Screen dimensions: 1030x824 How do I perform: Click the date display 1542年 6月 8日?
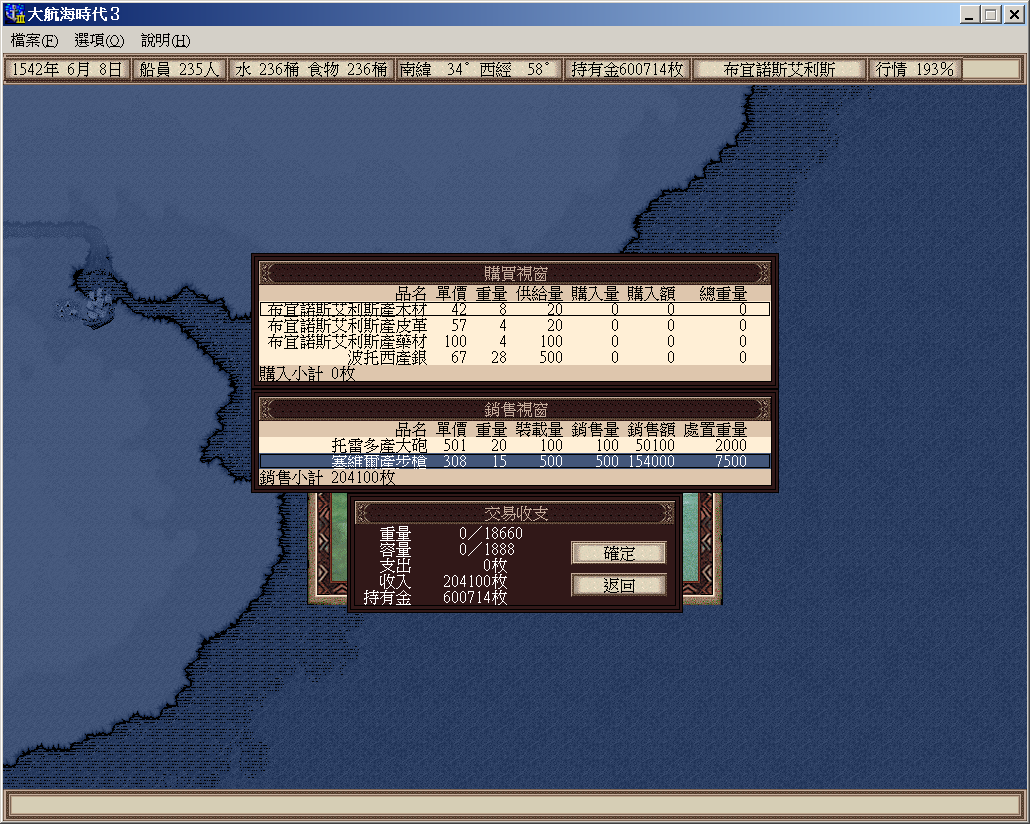point(67,70)
